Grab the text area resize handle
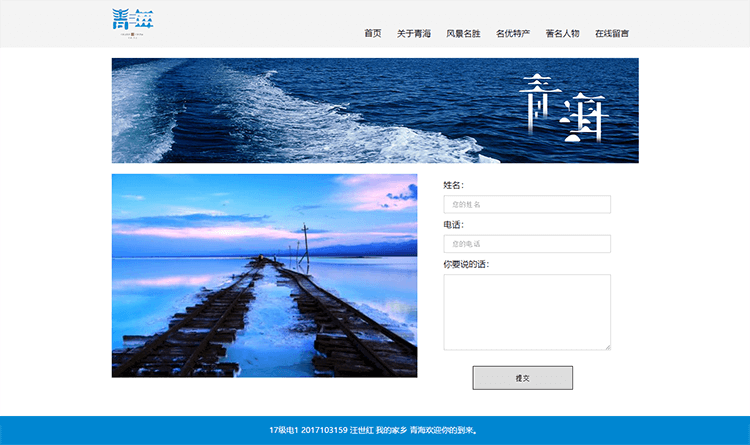This screenshot has width=750, height=445. pyautogui.click(x=607, y=346)
